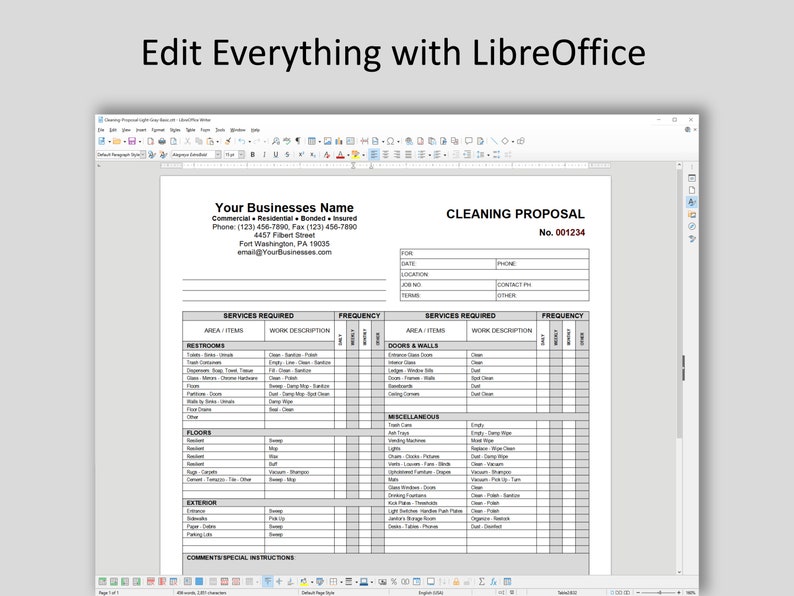Click the Undo arrow icon
The image size is (794, 596).
(242, 141)
